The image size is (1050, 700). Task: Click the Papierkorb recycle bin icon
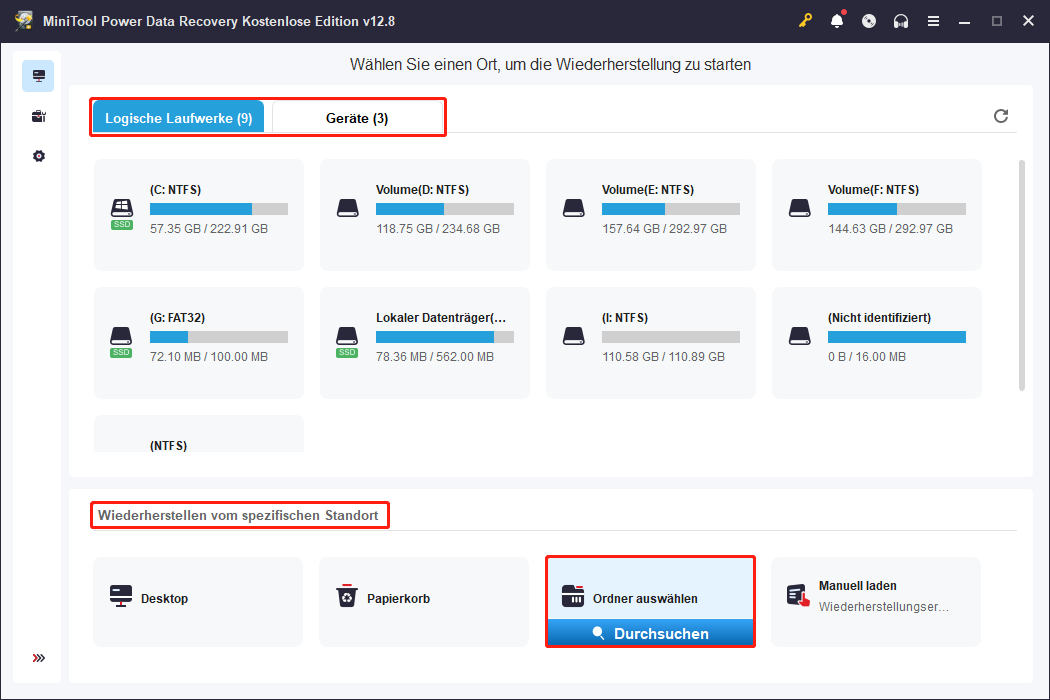point(347,595)
